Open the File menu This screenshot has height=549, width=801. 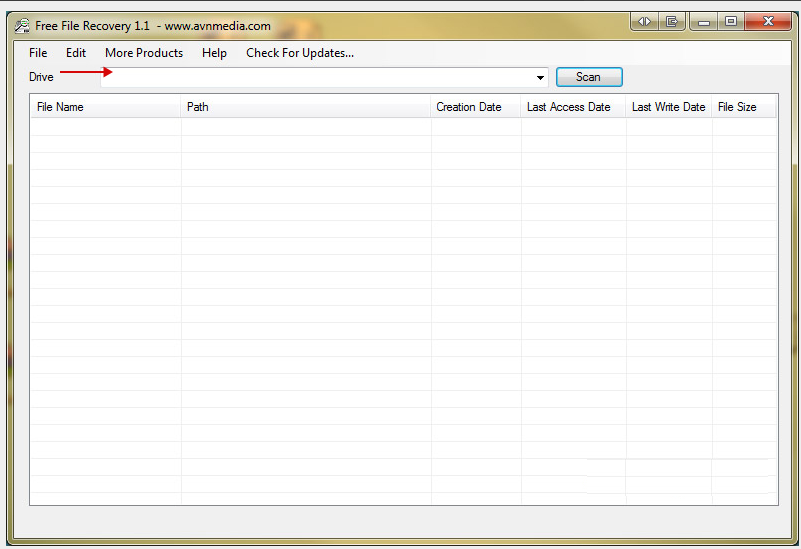coord(38,53)
